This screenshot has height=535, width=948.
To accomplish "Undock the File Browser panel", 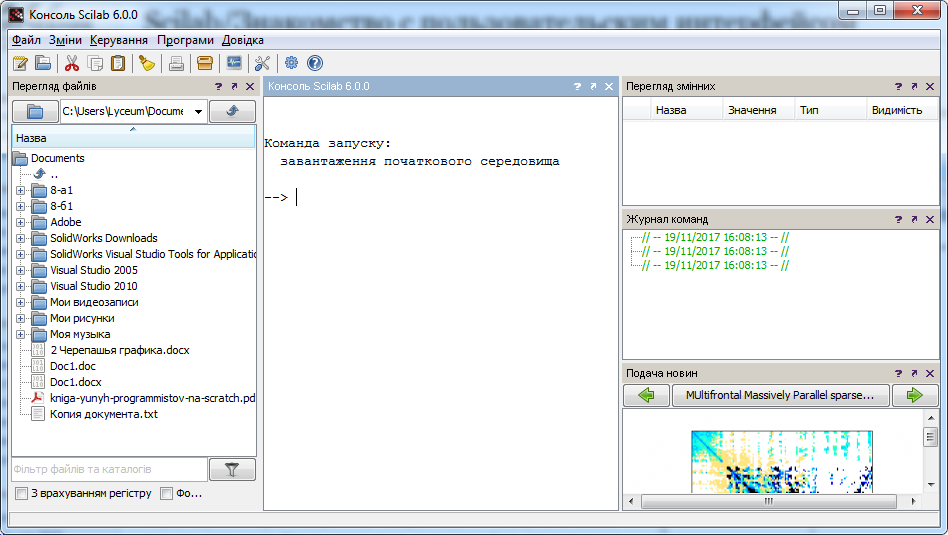I will 234,86.
